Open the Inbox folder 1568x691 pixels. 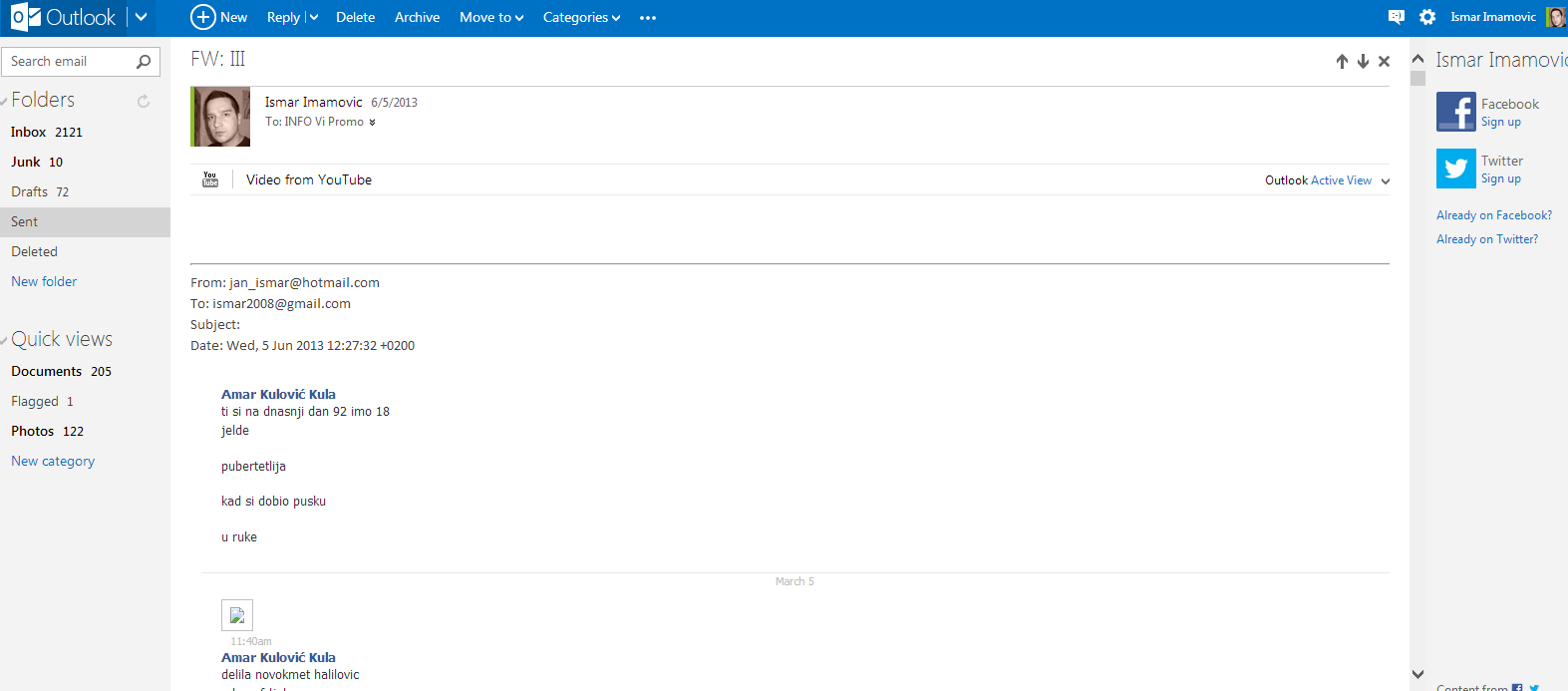29,132
